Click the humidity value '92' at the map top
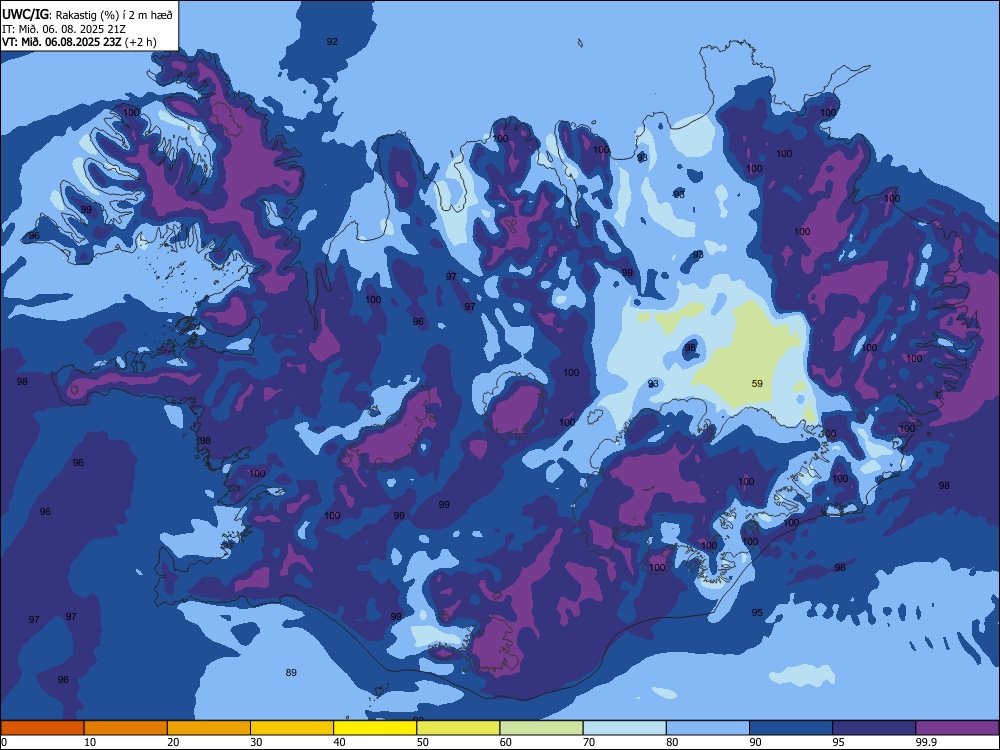1000x750 pixels. 332,41
